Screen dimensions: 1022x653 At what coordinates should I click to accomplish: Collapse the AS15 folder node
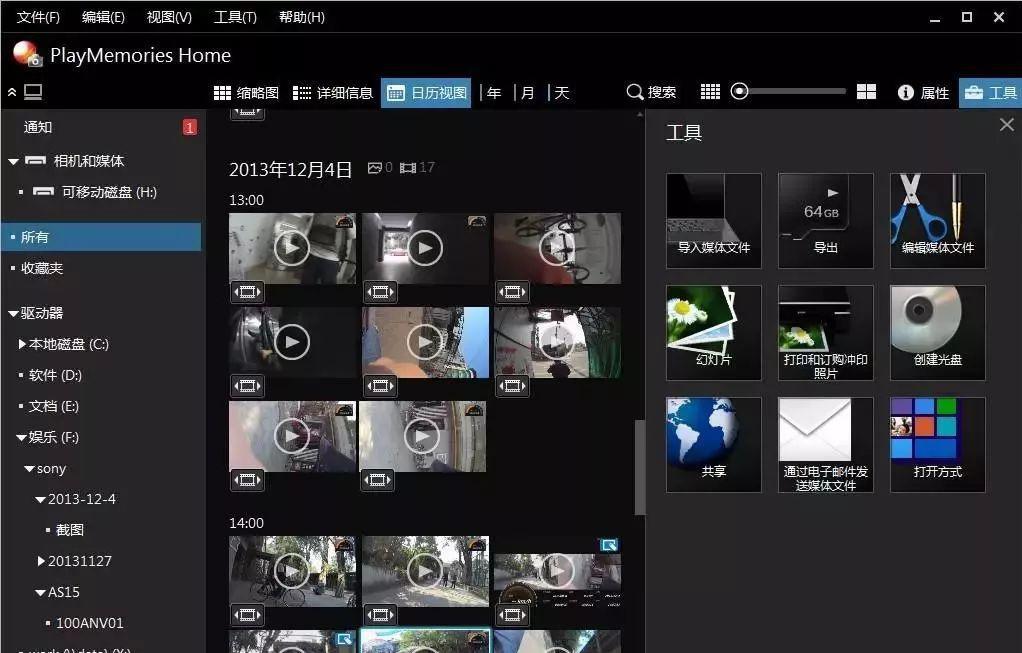point(40,592)
